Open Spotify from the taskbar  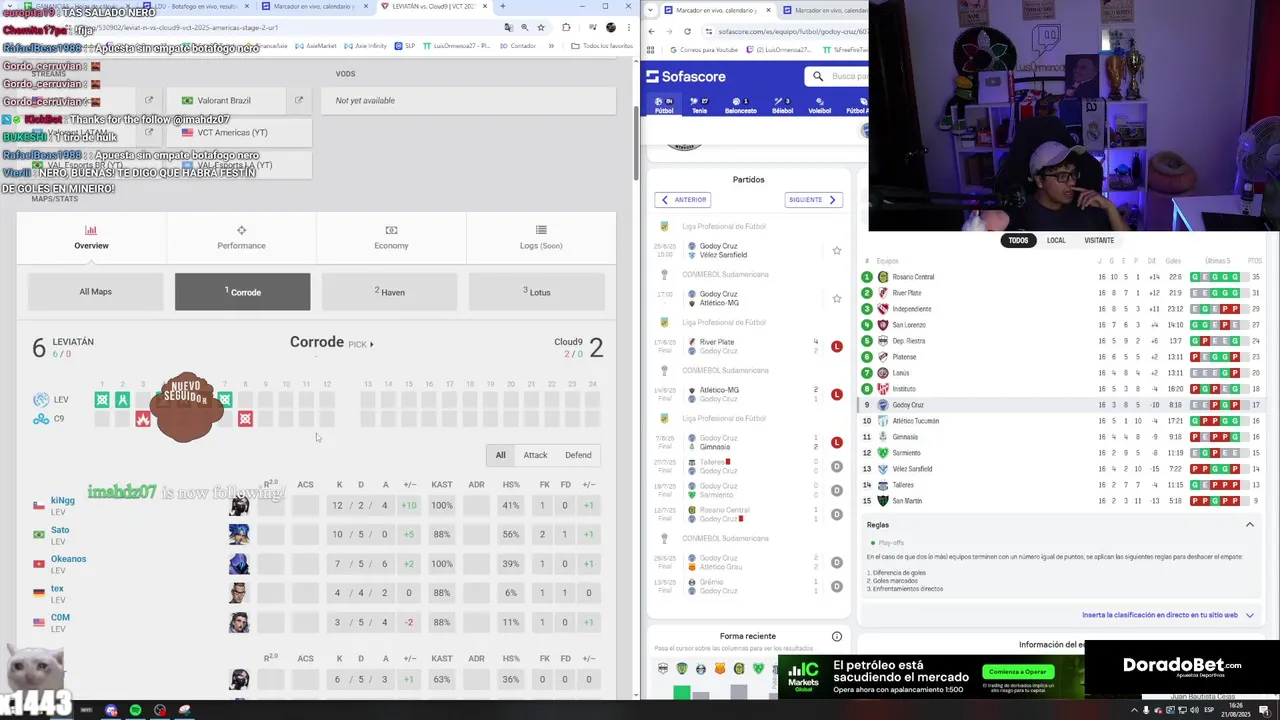[x=135, y=710]
